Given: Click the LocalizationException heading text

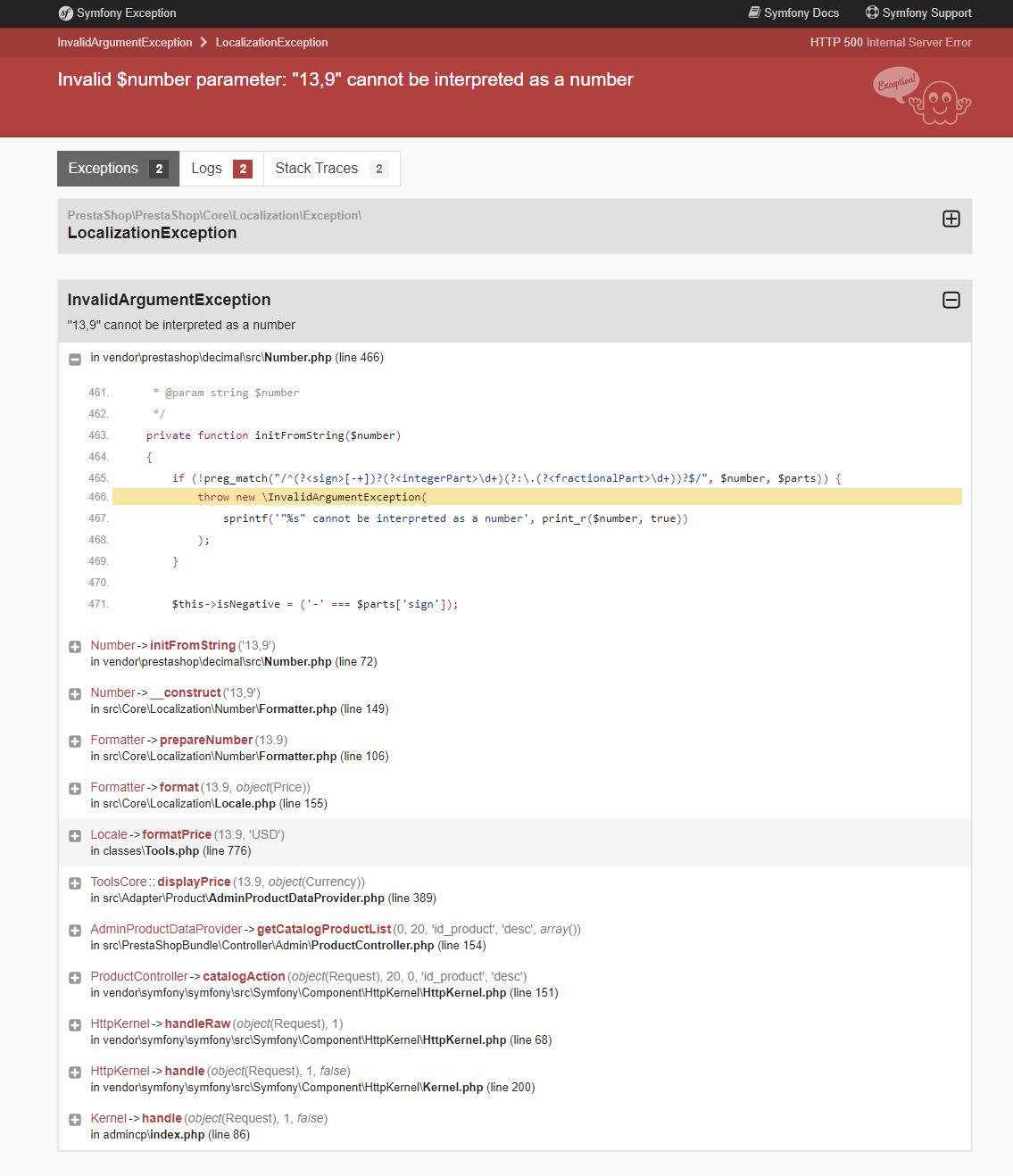Looking at the screenshot, I should pos(153,233).
